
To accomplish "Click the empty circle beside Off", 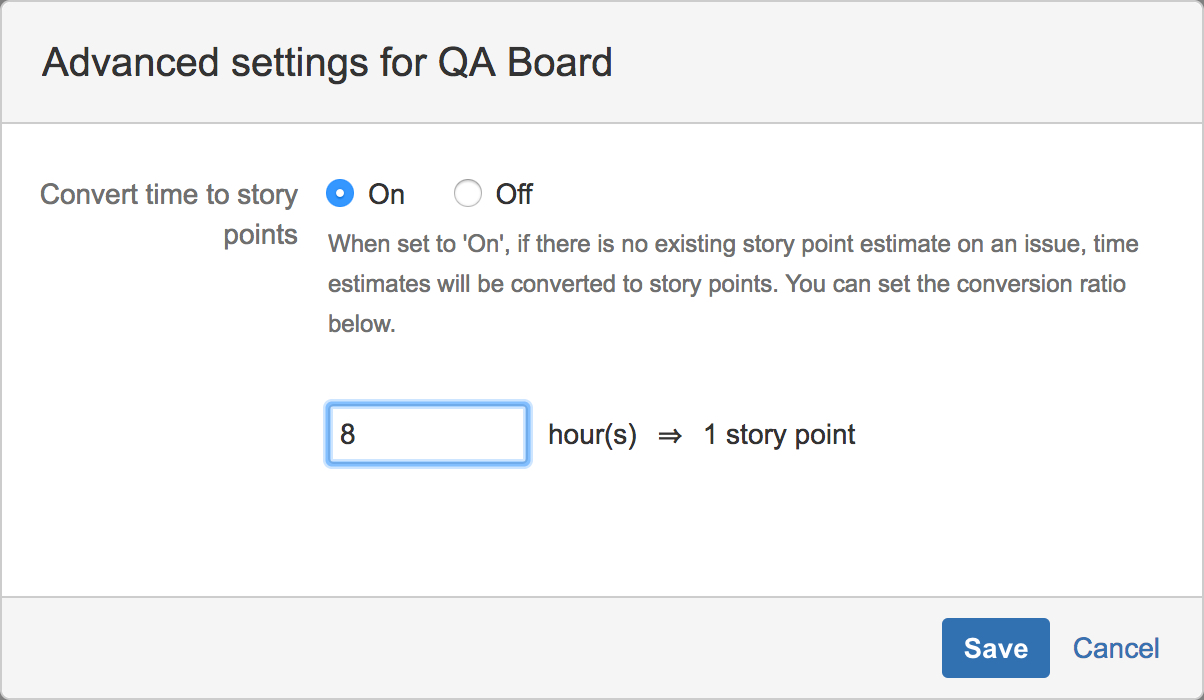I will (x=467, y=193).
